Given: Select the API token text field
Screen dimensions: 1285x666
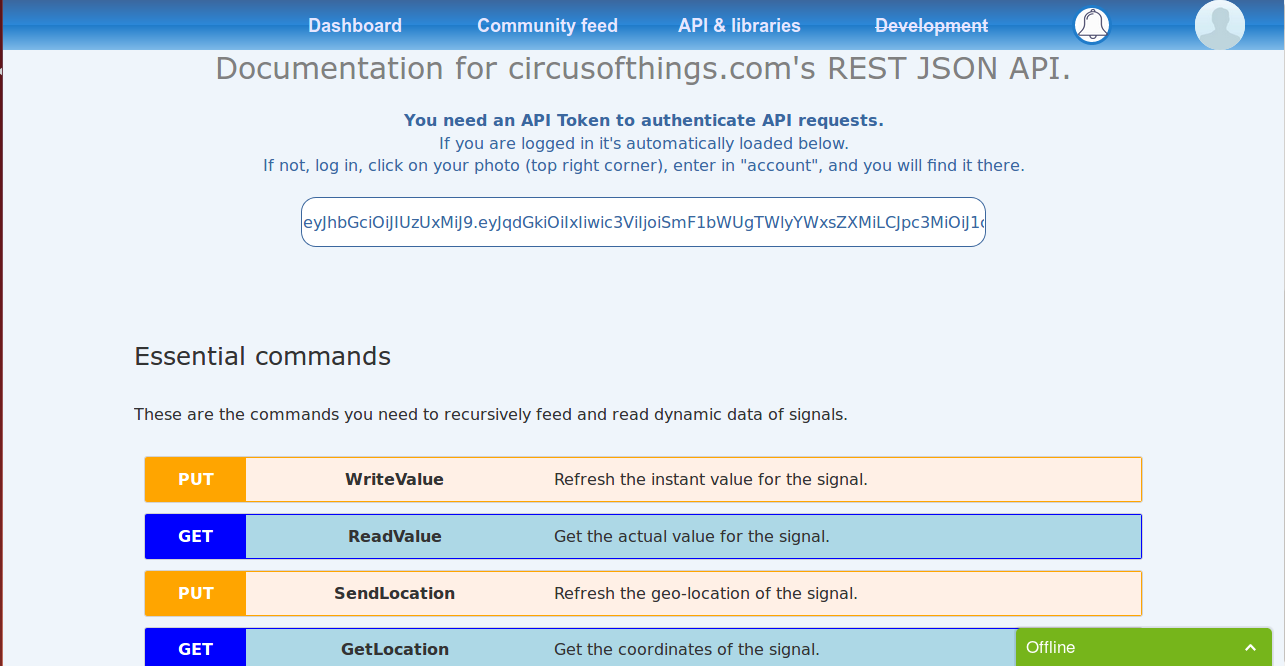Looking at the screenshot, I should 643,222.
